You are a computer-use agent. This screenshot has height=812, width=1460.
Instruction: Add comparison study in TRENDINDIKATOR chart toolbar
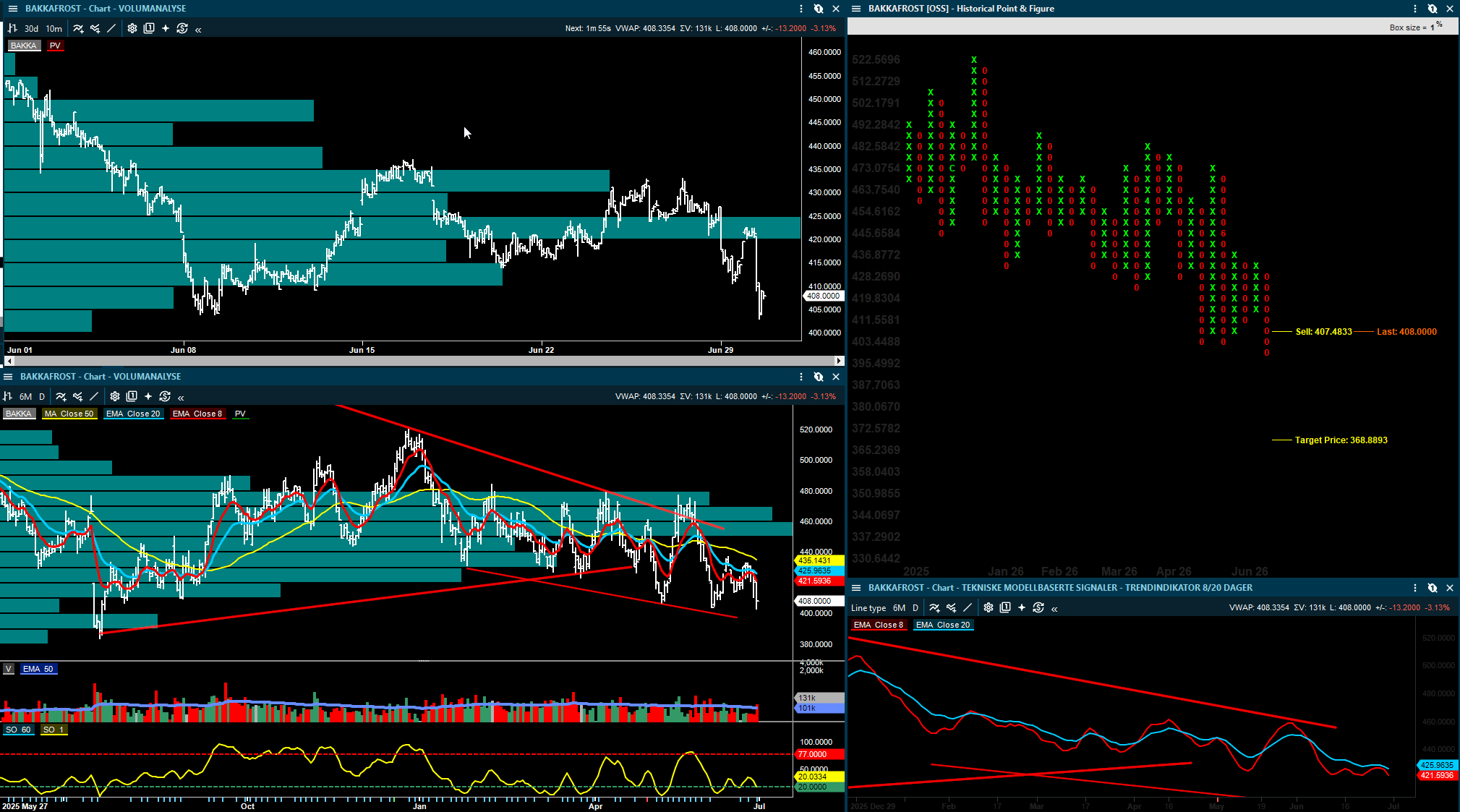(x=951, y=607)
